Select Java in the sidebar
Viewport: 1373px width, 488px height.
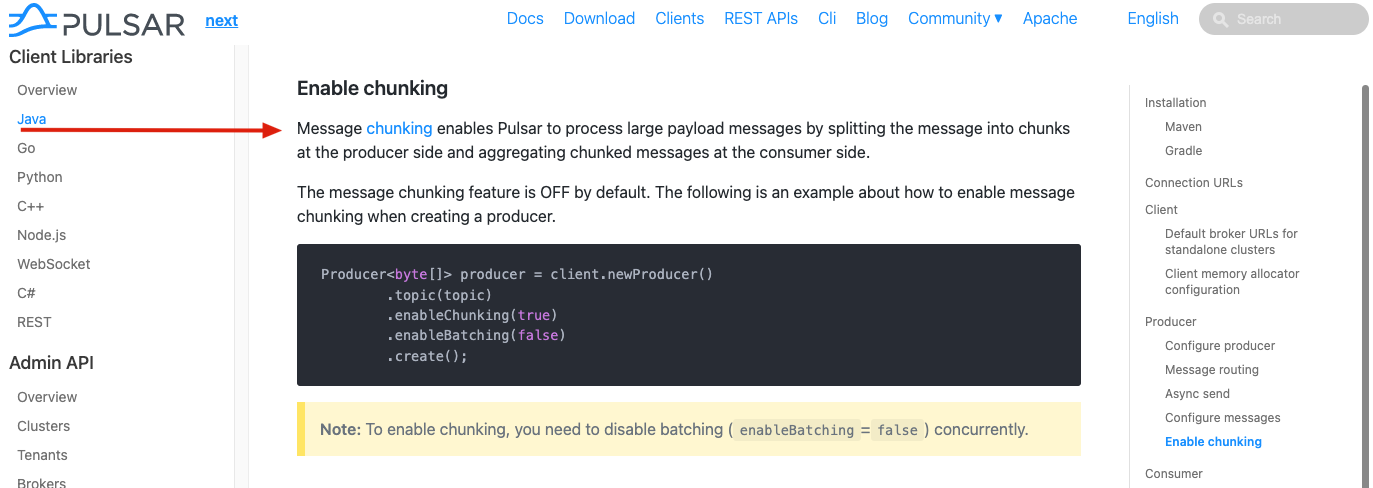(32, 119)
